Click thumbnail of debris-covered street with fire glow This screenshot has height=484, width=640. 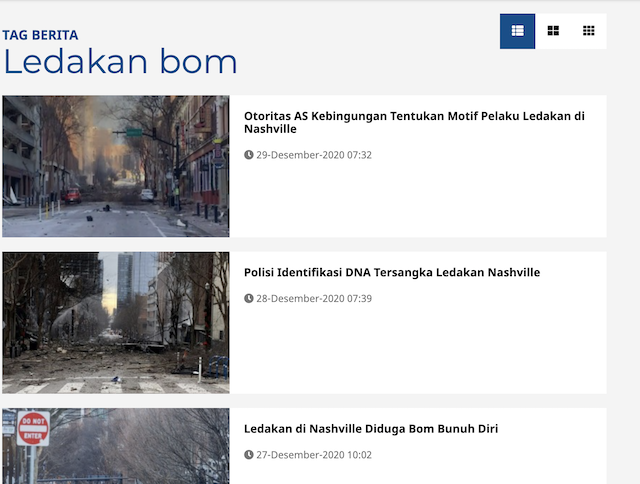[x=116, y=166]
